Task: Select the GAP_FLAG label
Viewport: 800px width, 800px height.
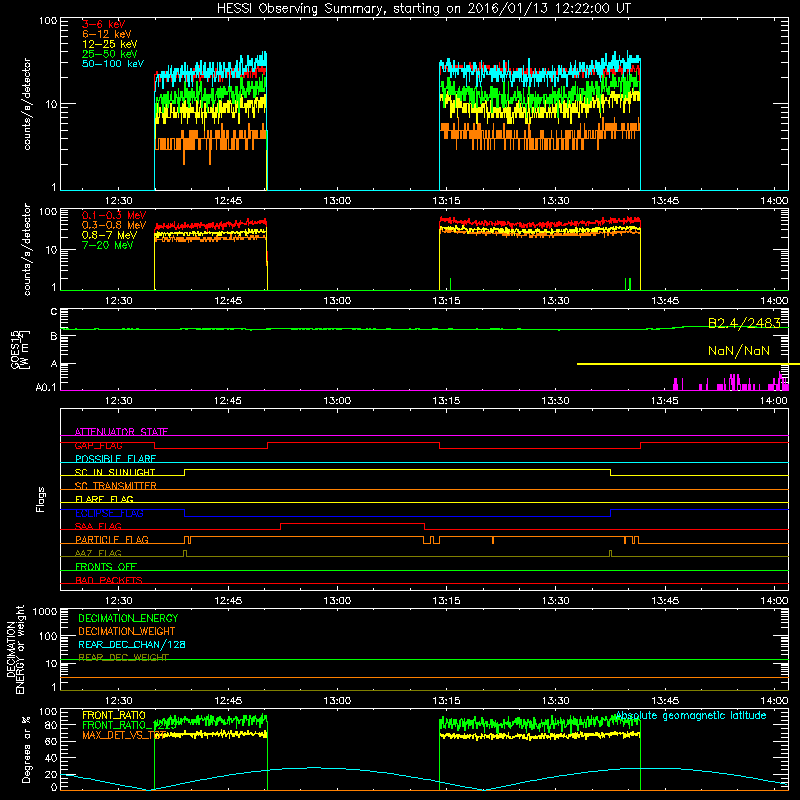Action: pyautogui.click(x=98, y=445)
